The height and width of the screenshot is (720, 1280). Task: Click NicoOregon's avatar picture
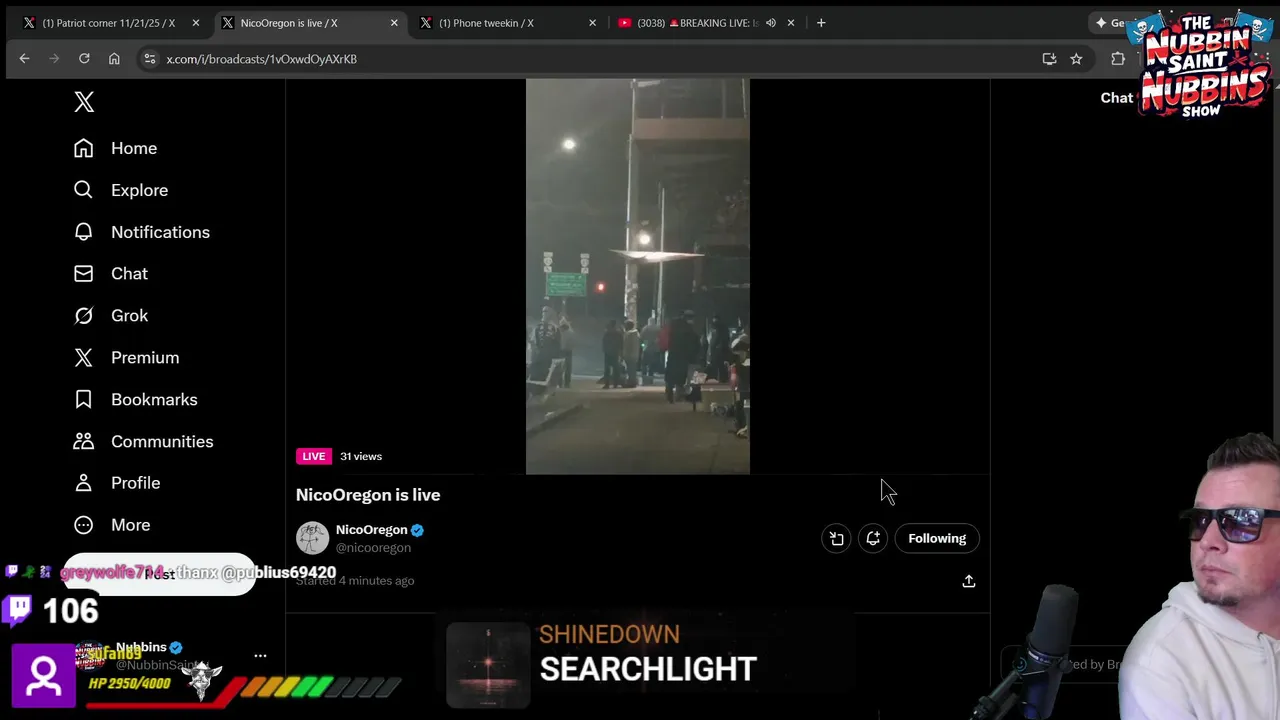coord(312,538)
